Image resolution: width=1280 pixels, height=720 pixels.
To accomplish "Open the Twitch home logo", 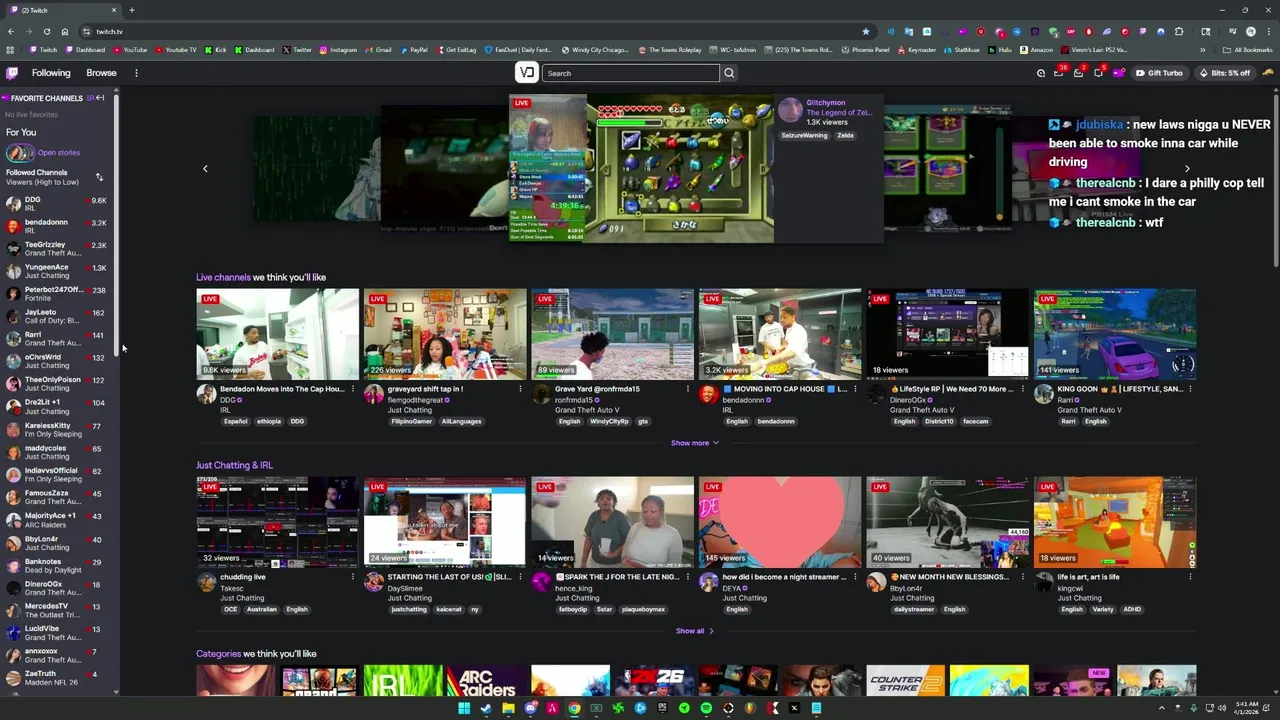I will [12, 73].
